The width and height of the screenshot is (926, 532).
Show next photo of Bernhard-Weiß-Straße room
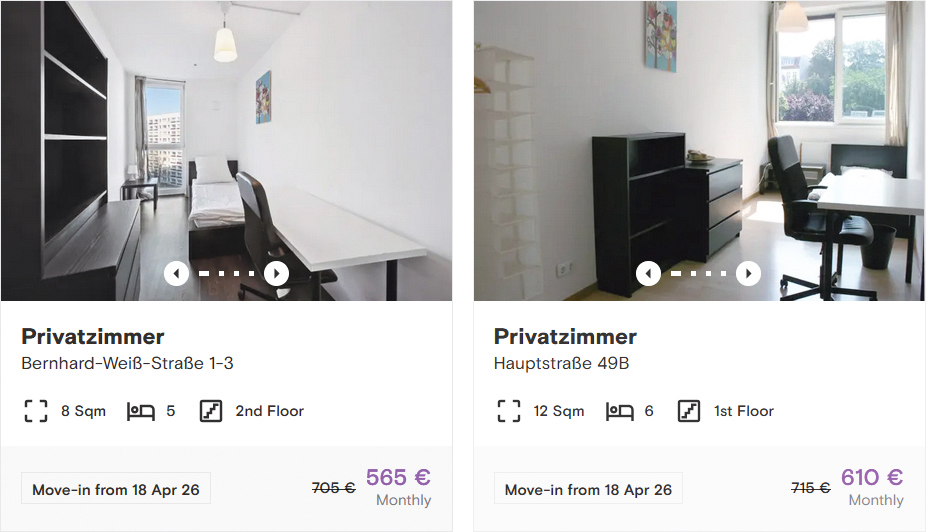[x=276, y=273]
